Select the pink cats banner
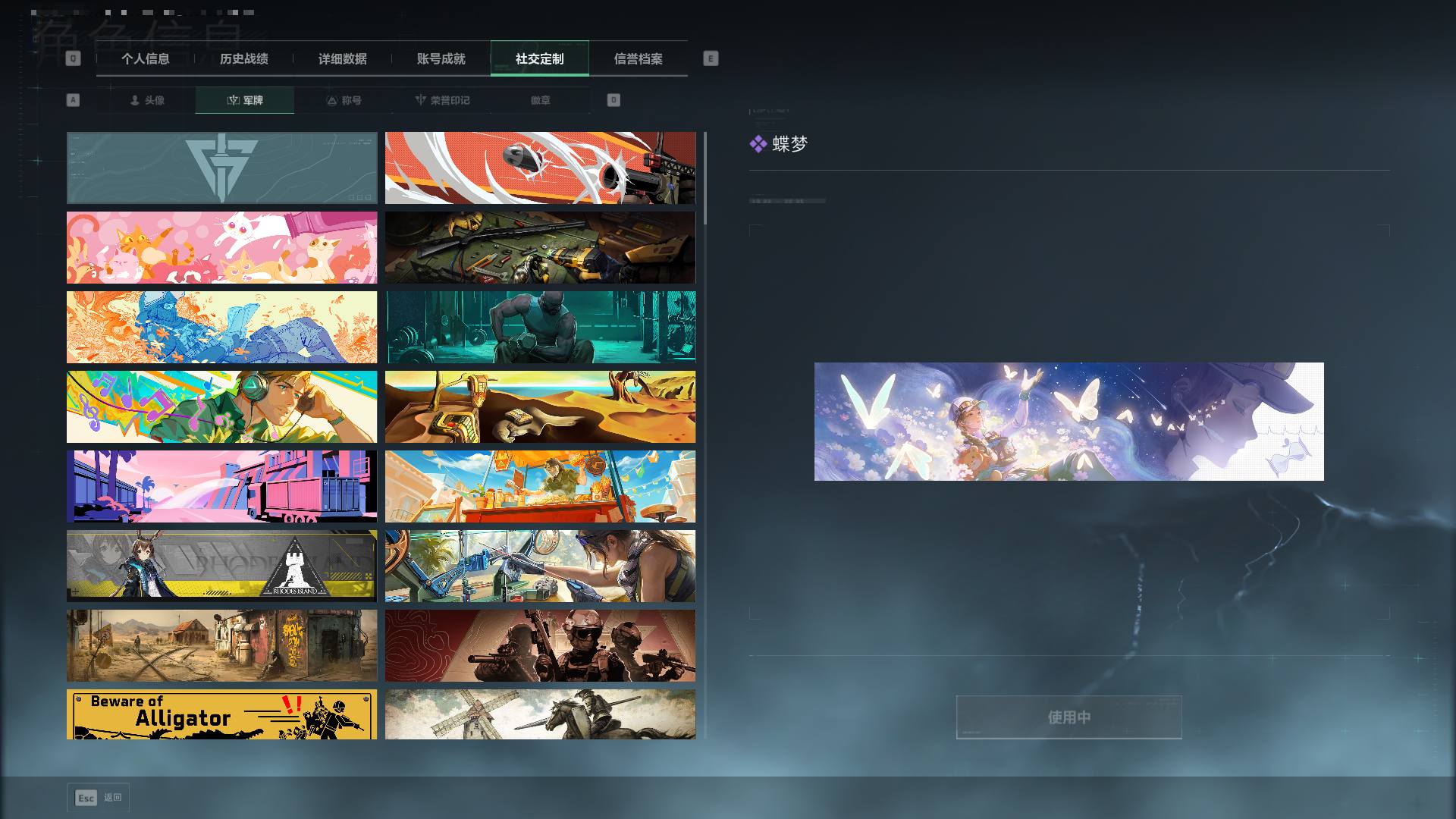Viewport: 1456px width, 819px height. pos(221,247)
